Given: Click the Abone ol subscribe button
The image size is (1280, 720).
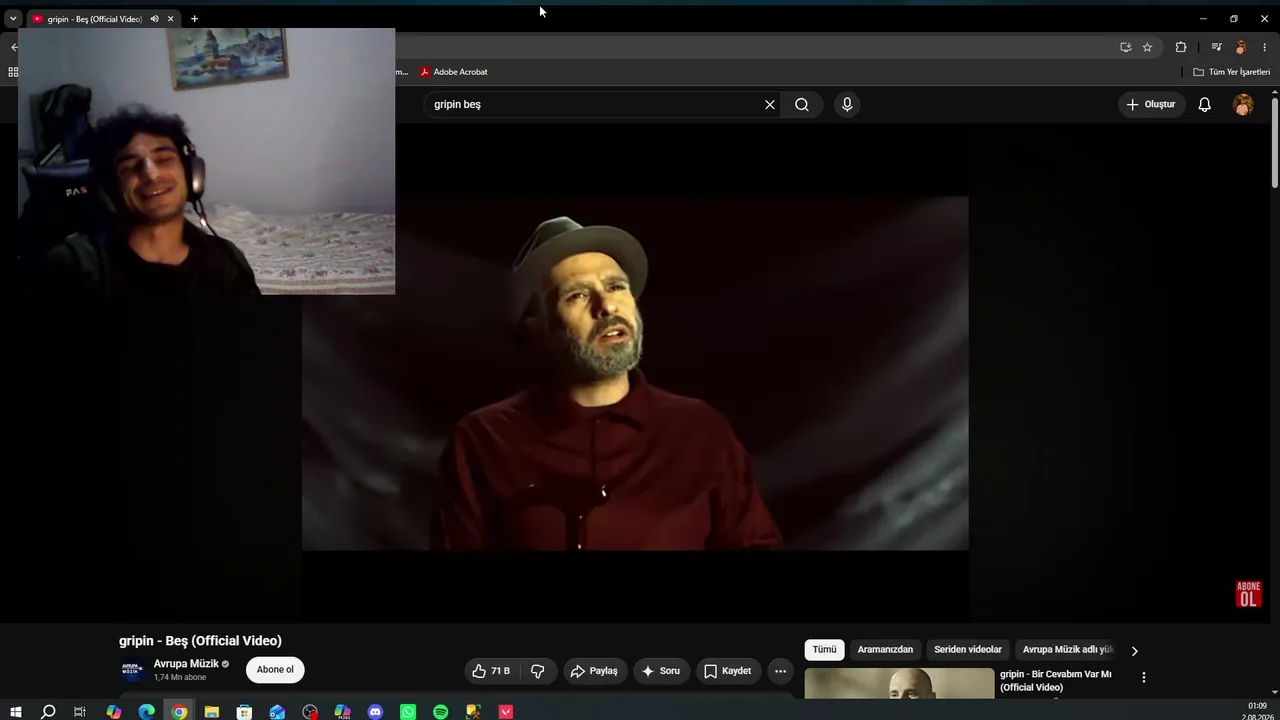Looking at the screenshot, I should tap(275, 670).
